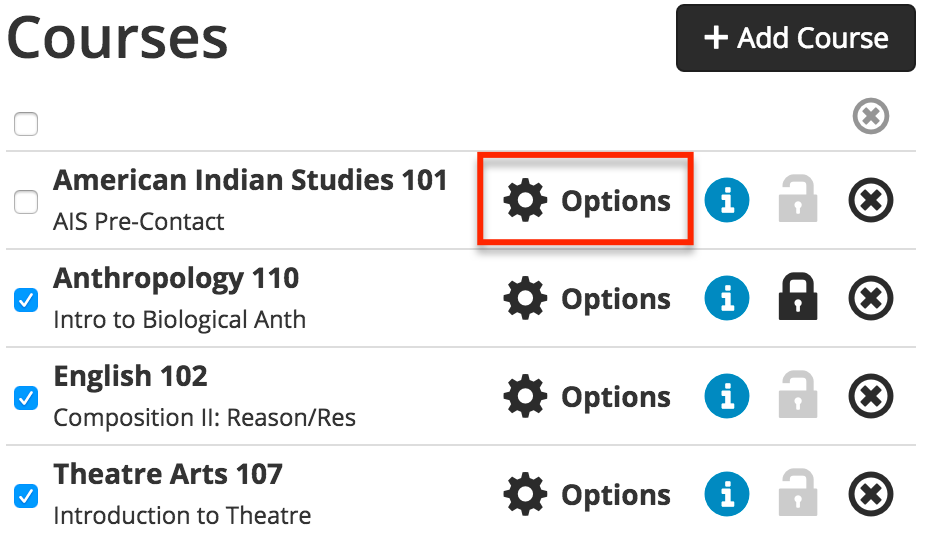Remove English 102 with X icon
928x546 pixels.
coord(871,396)
